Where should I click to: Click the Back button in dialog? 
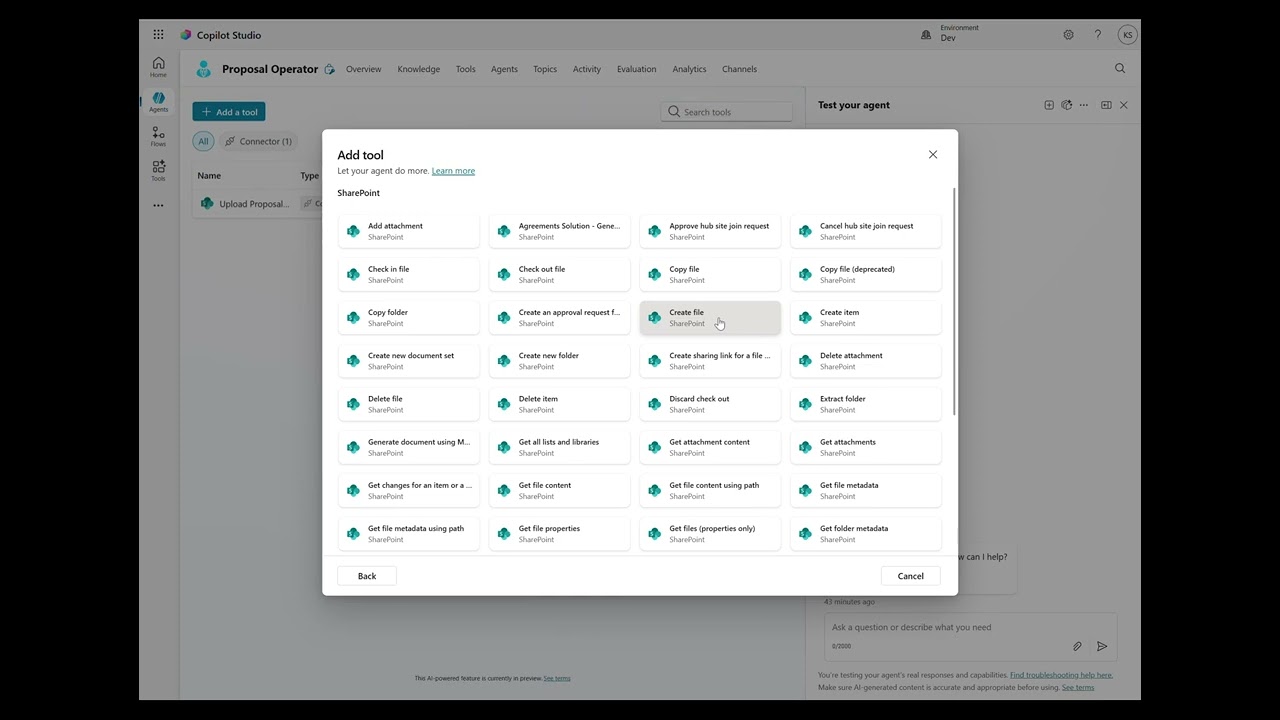coord(367,576)
